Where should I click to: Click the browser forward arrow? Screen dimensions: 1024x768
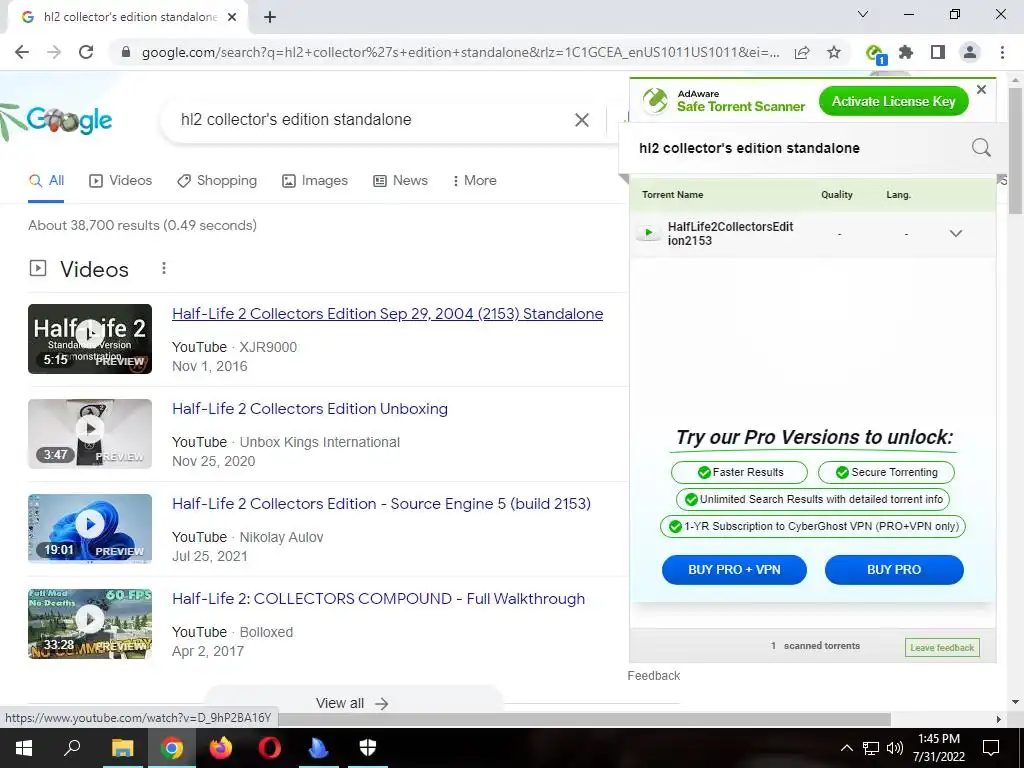(54, 52)
